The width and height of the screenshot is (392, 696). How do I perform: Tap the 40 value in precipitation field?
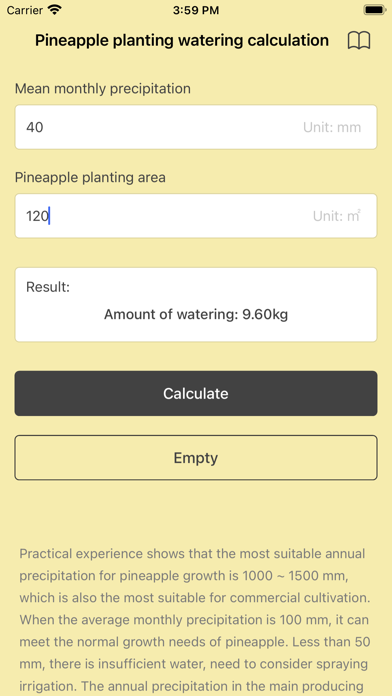click(35, 127)
